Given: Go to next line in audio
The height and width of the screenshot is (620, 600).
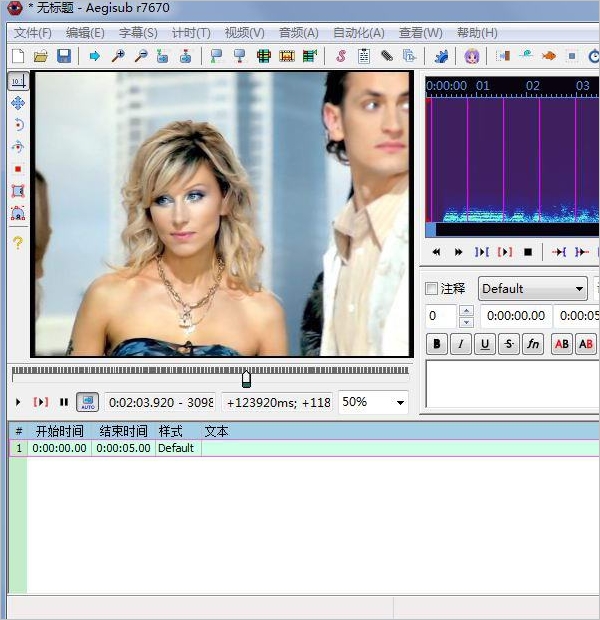Looking at the screenshot, I should click(x=458, y=252).
